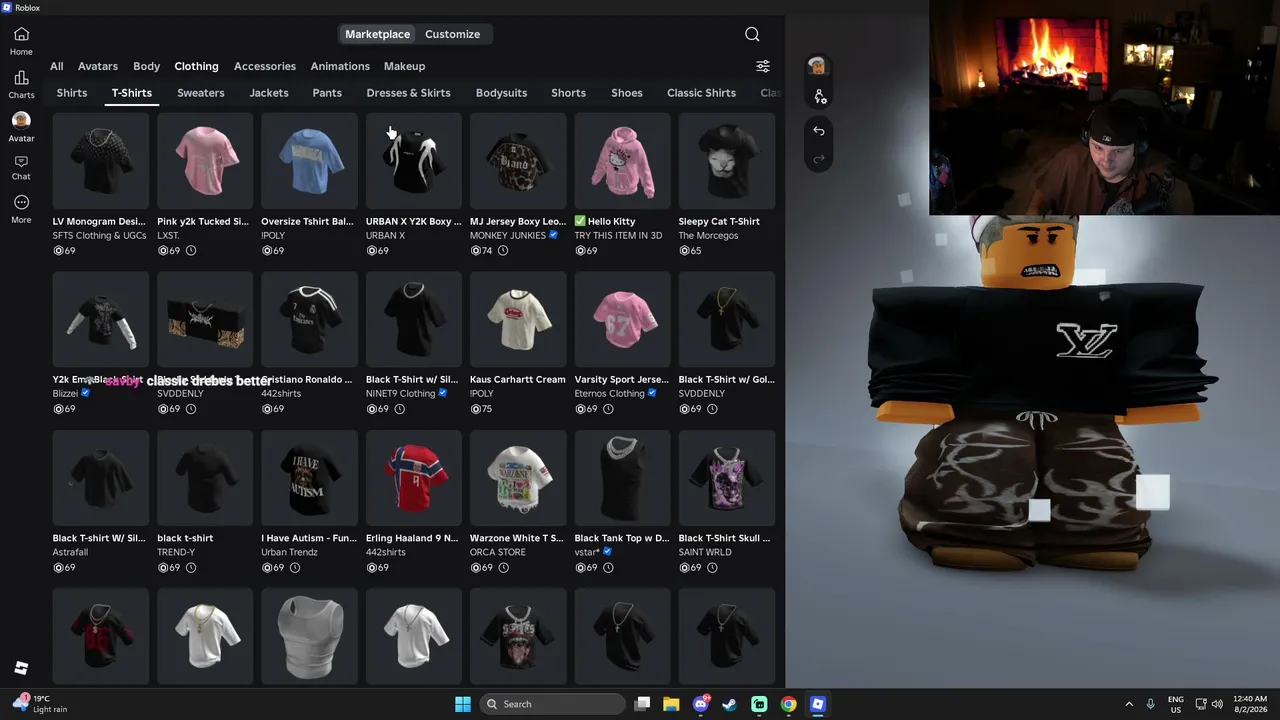Image resolution: width=1280 pixels, height=720 pixels.
Task: Click the ENG US language indicator
Action: coord(1176,704)
